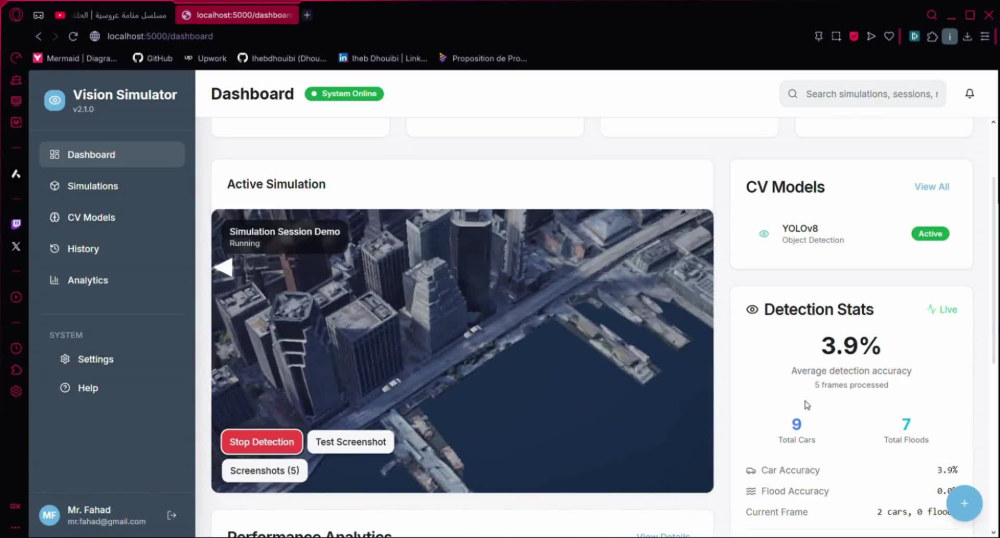Open the Dashboard sidebar item

(x=112, y=154)
